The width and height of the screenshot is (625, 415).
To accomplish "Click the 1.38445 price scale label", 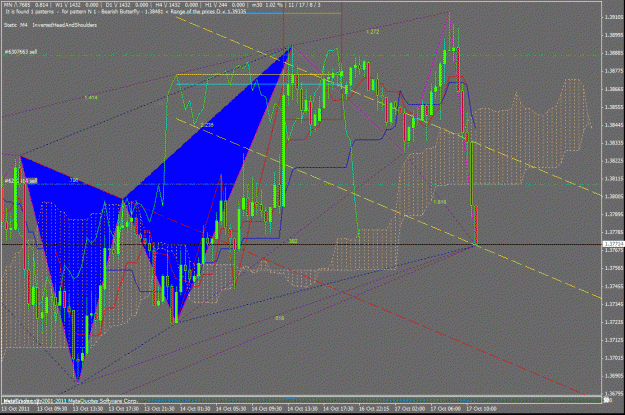I will (x=614, y=125).
